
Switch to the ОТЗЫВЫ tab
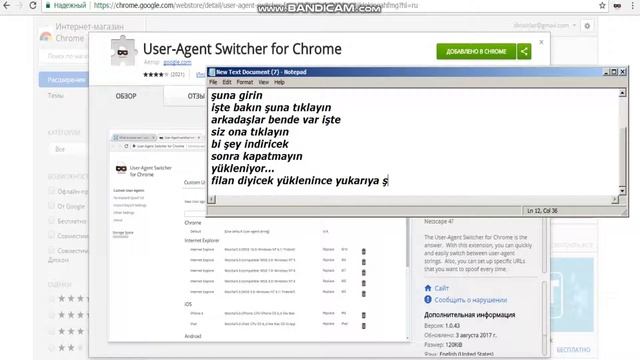click(x=196, y=96)
